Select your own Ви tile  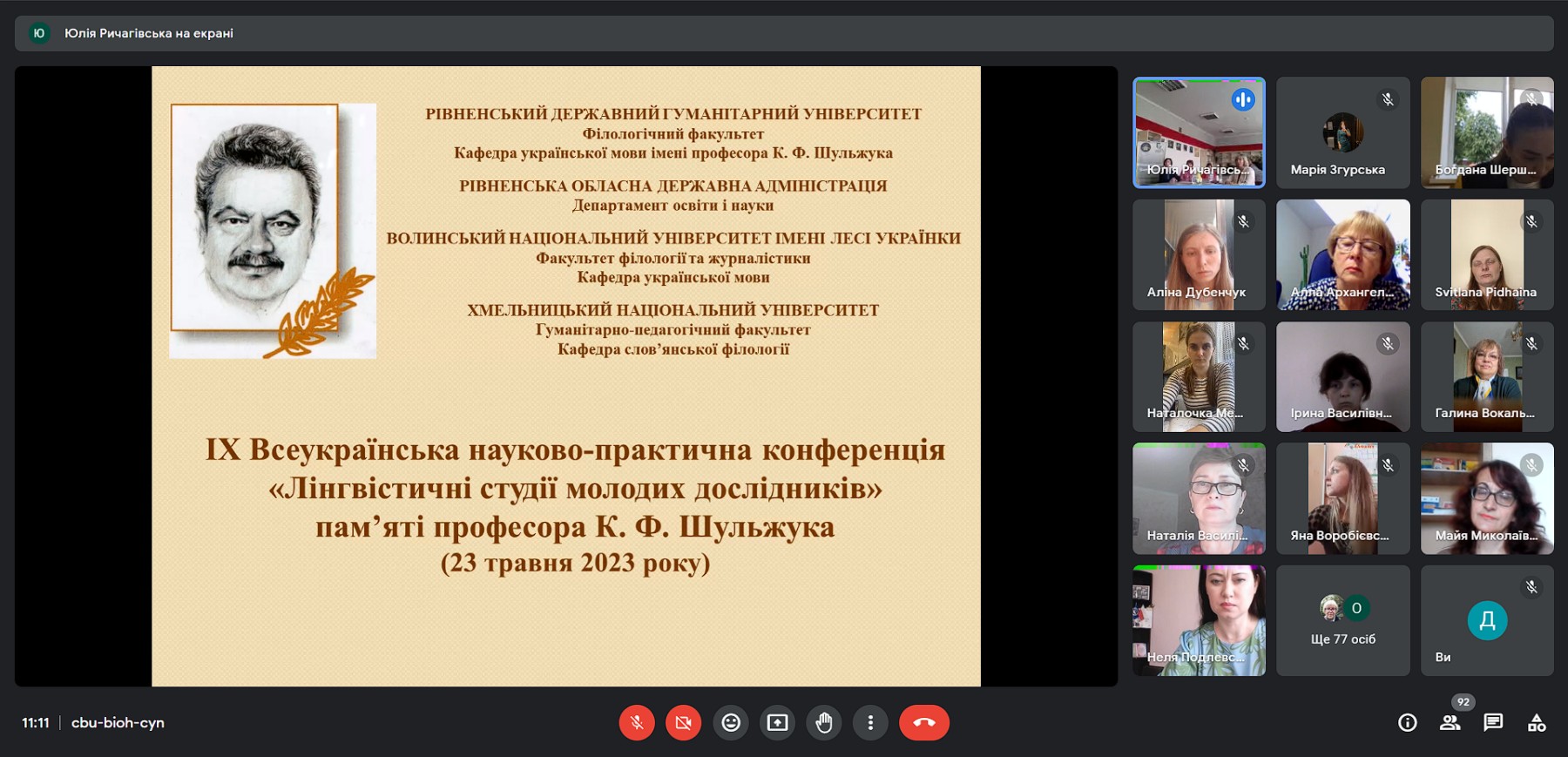(x=1487, y=620)
